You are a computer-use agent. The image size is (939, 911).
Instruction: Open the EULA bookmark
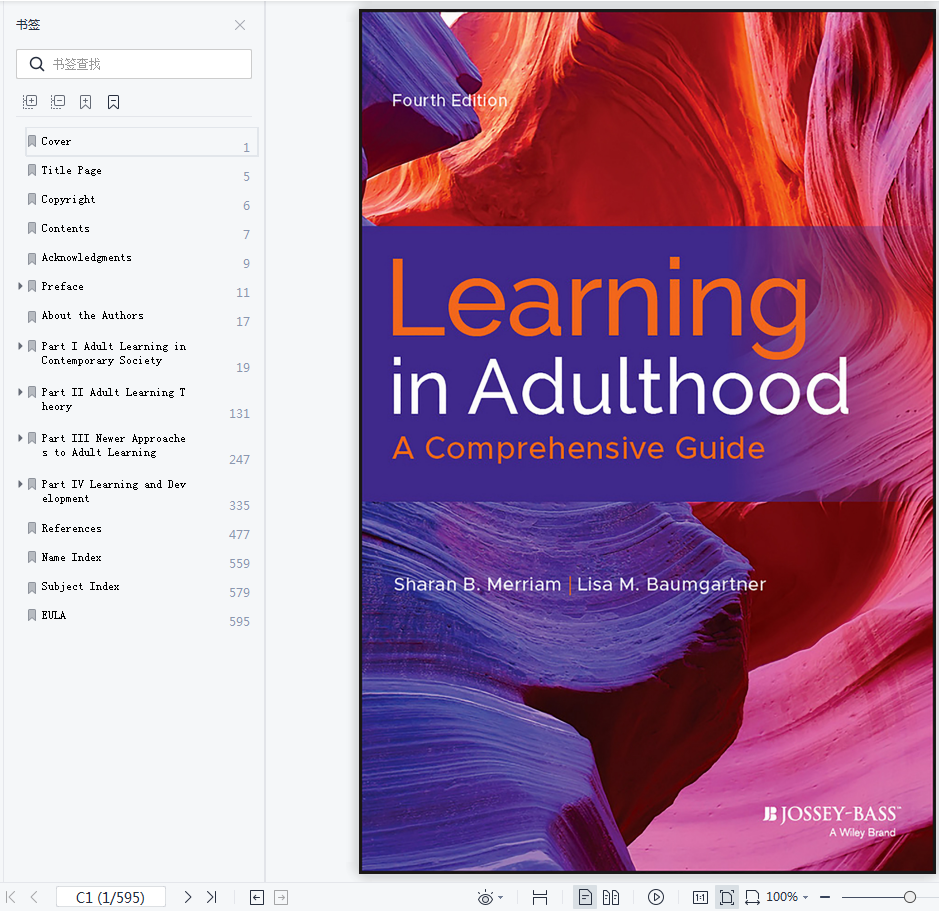coord(53,616)
